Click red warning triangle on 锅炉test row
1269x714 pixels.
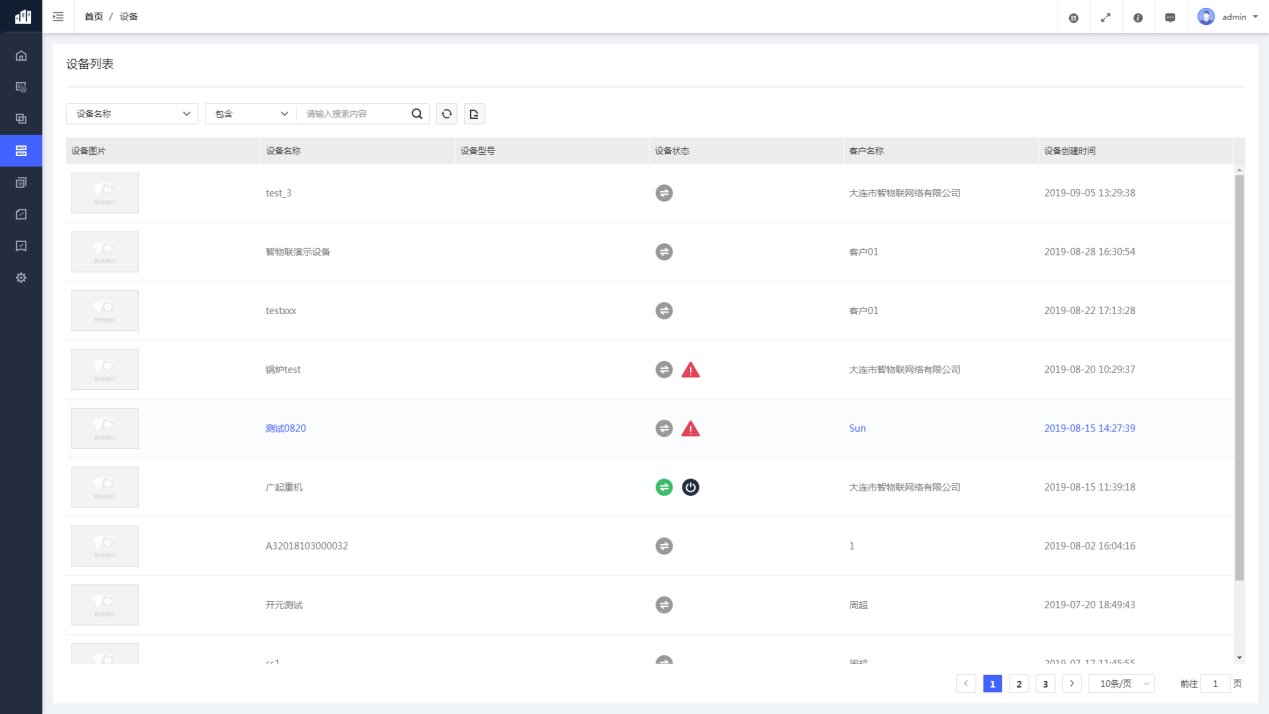690,370
